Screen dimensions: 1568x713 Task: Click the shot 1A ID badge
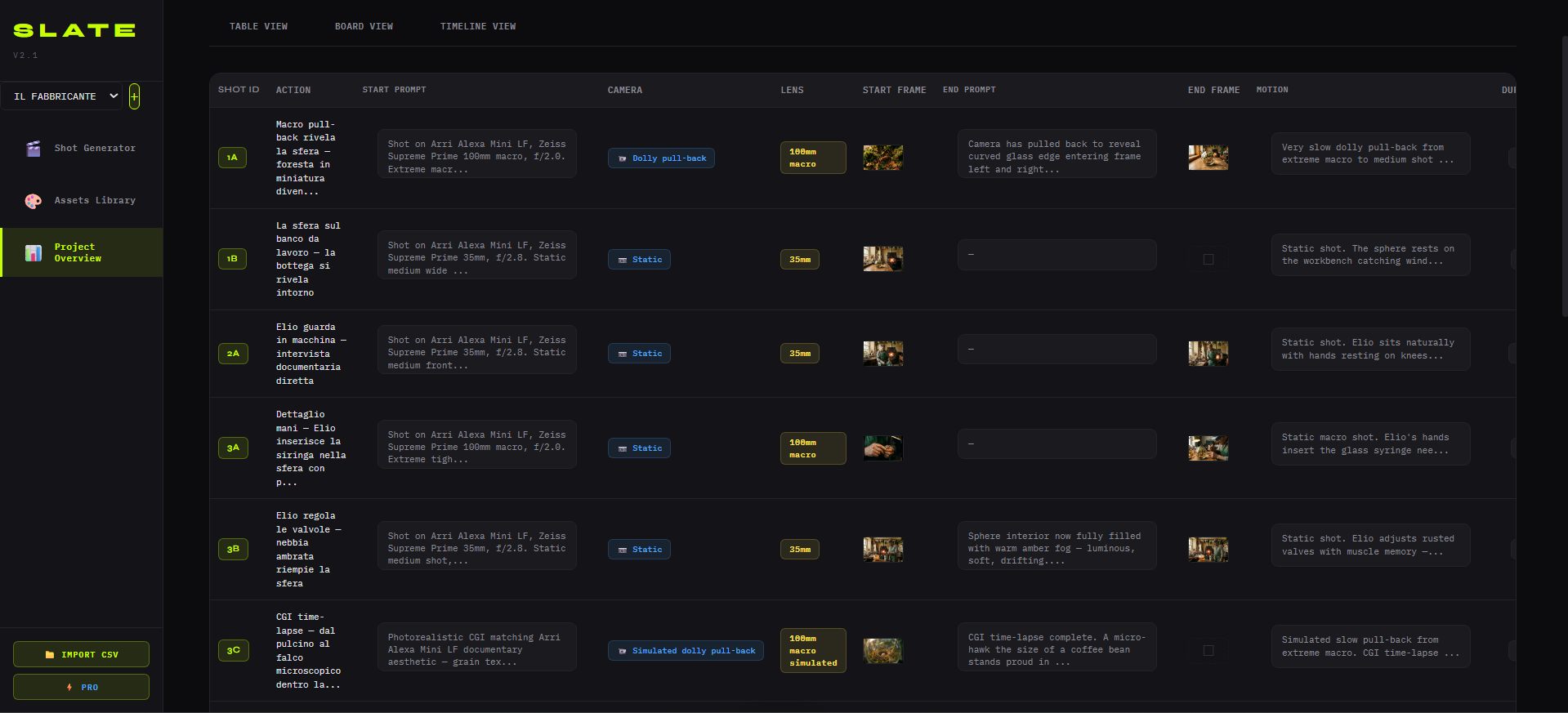tap(232, 158)
